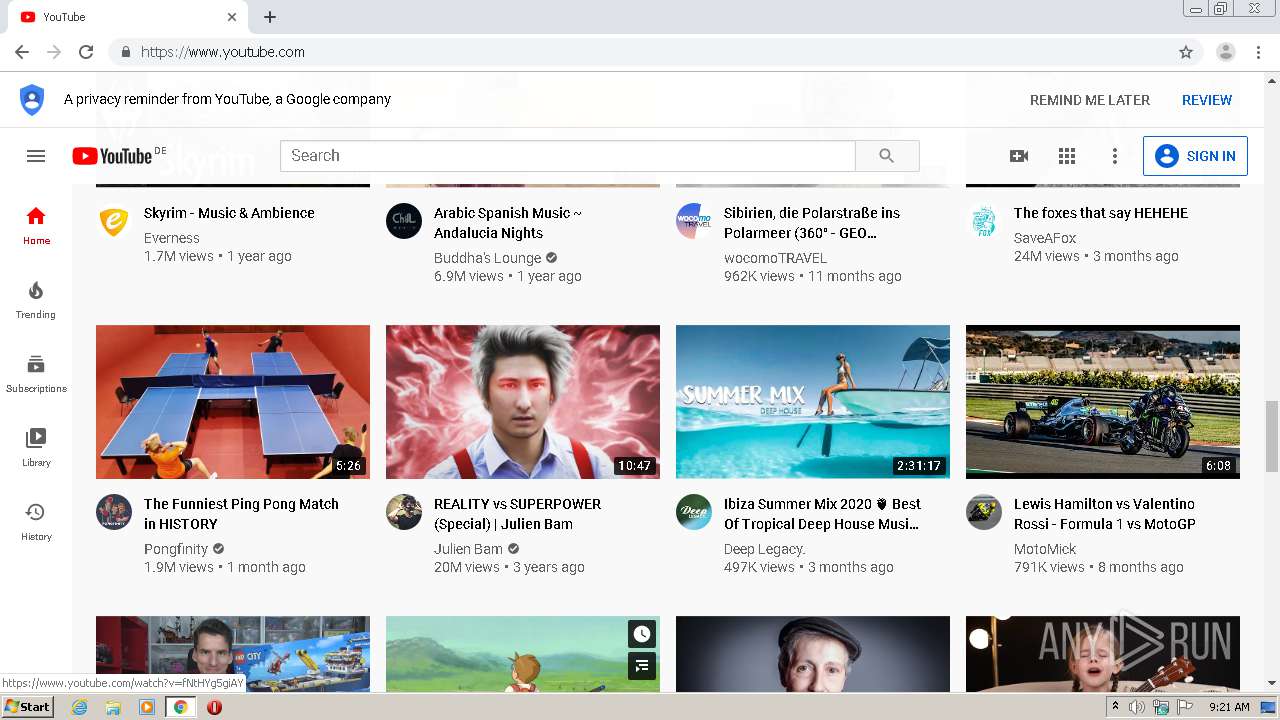This screenshot has height=720, width=1280.
Task: Click REVIEW on the privacy reminder
Action: 1207,100
